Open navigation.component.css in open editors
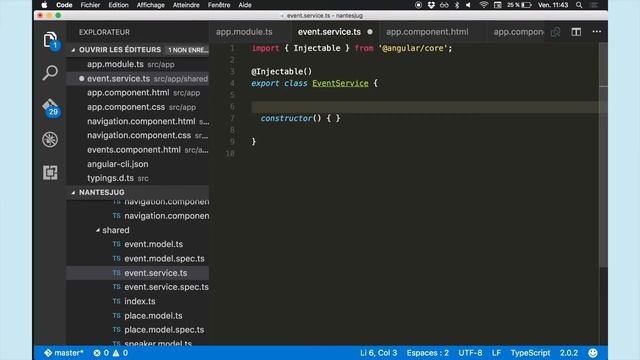The height and width of the screenshot is (360, 640). point(138,136)
